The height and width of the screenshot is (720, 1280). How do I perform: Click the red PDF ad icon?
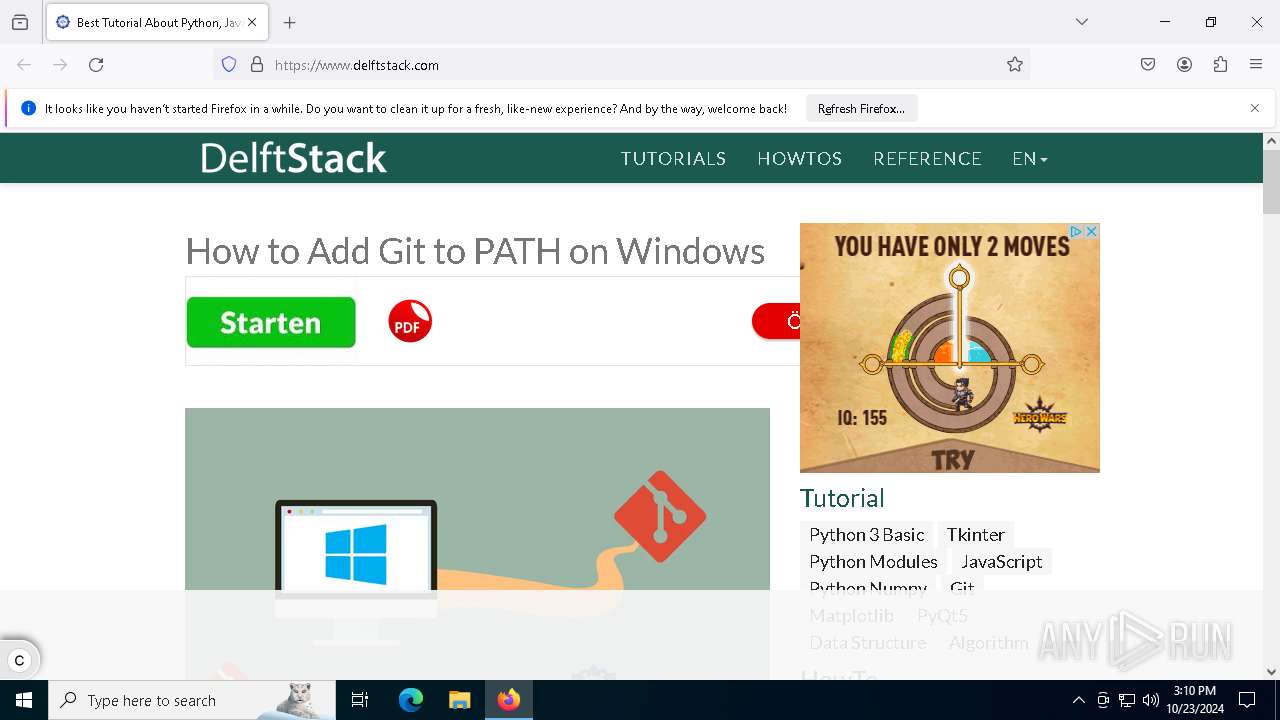pyautogui.click(x=410, y=322)
